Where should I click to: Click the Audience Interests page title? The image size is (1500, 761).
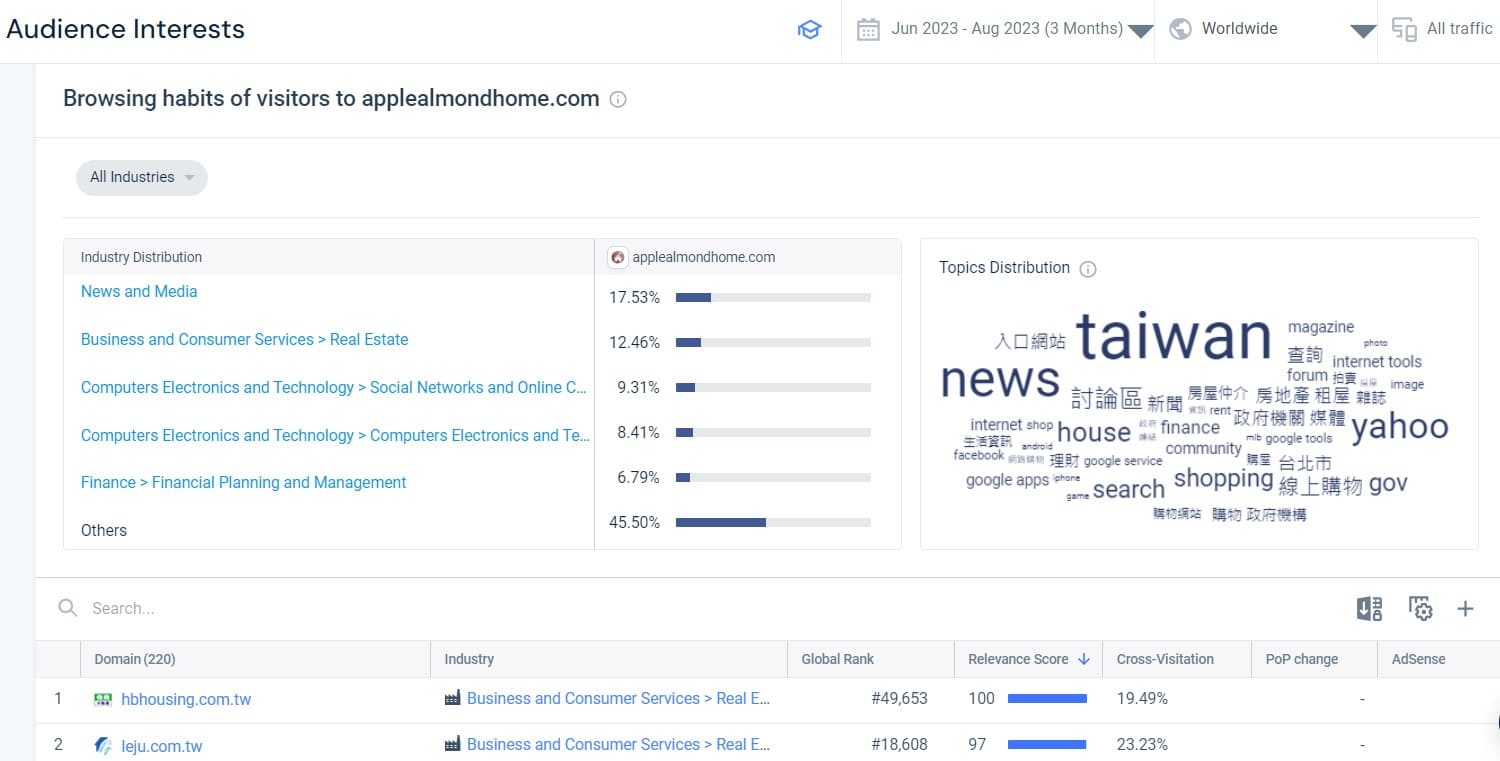[125, 29]
